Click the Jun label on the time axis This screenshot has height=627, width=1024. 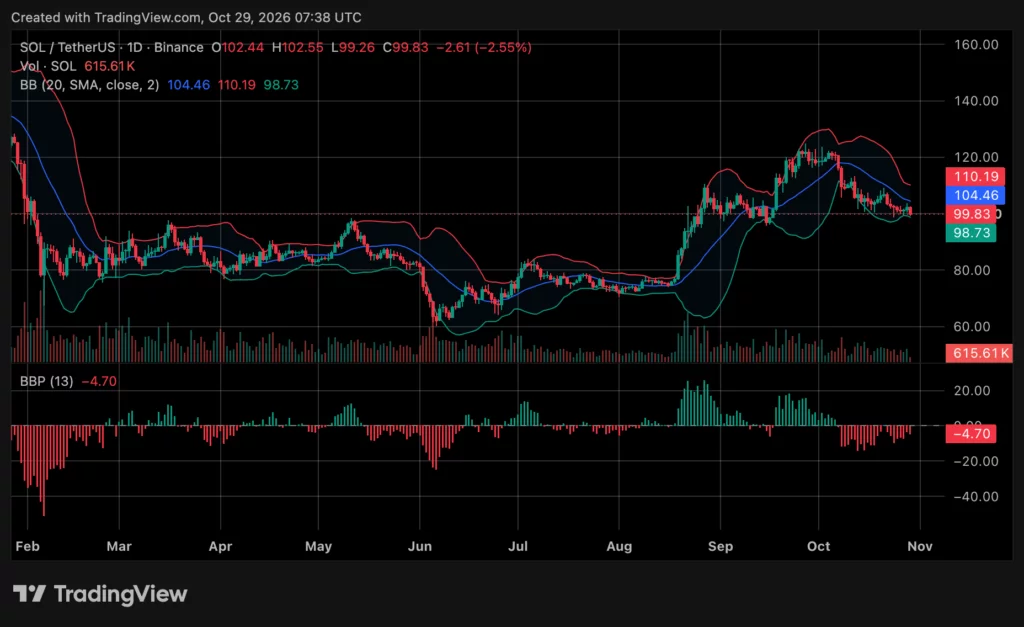click(x=419, y=546)
